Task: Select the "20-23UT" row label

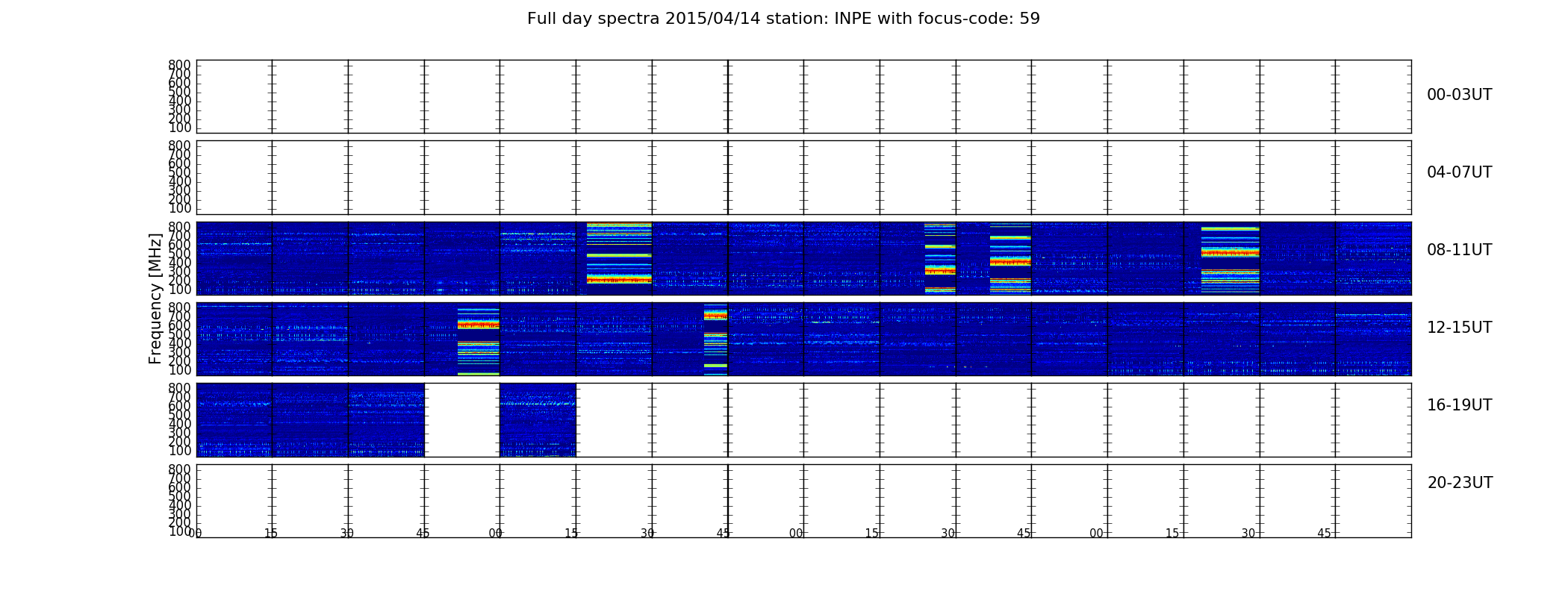Action: [x=1460, y=483]
